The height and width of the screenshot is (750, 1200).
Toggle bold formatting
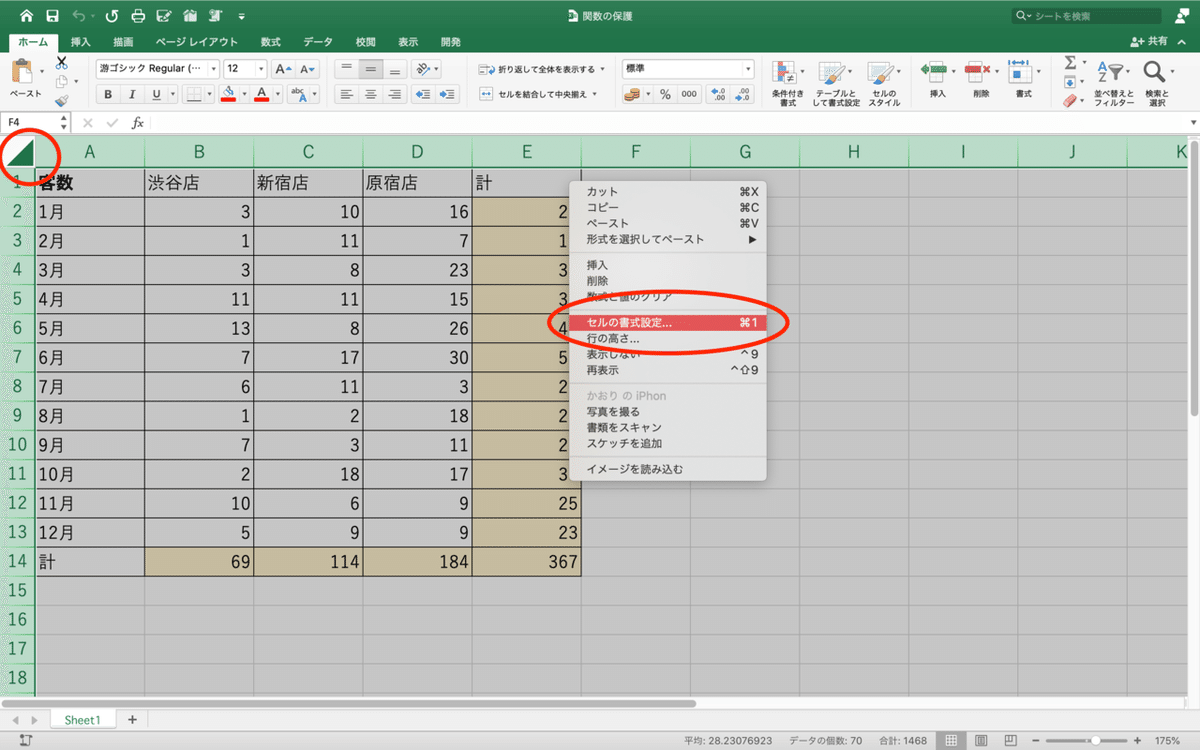pos(108,95)
